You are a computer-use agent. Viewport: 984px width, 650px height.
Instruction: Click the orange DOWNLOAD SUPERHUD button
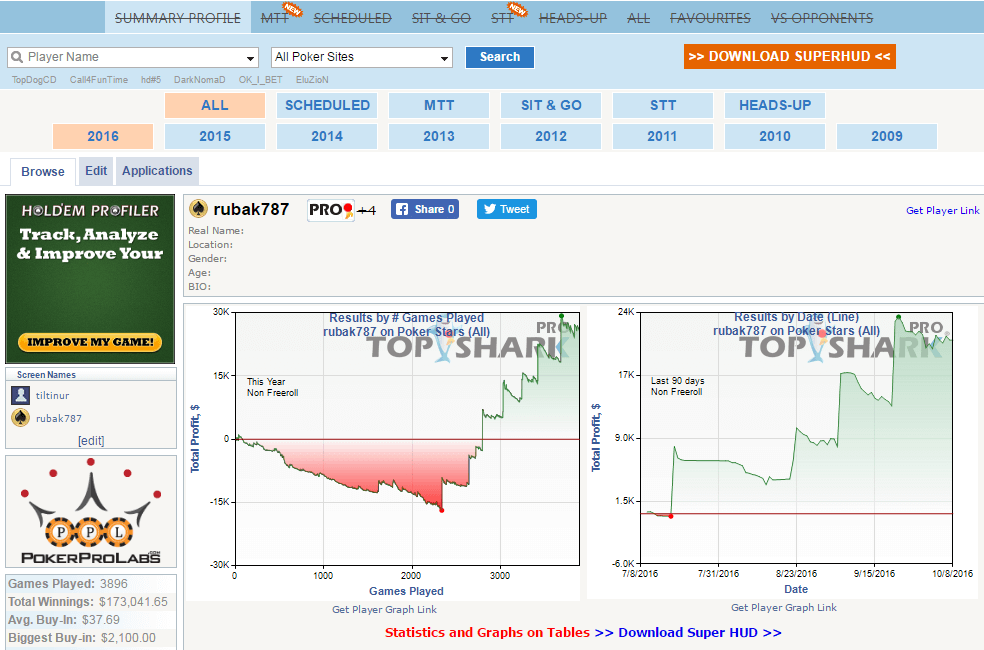789,56
